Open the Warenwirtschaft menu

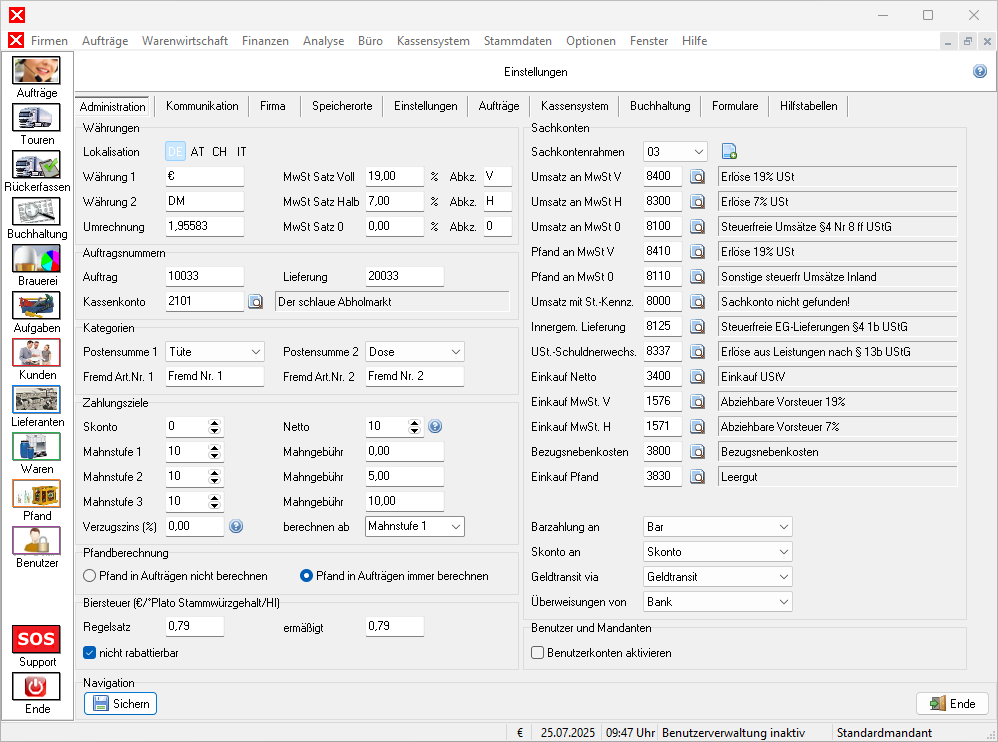(185, 41)
